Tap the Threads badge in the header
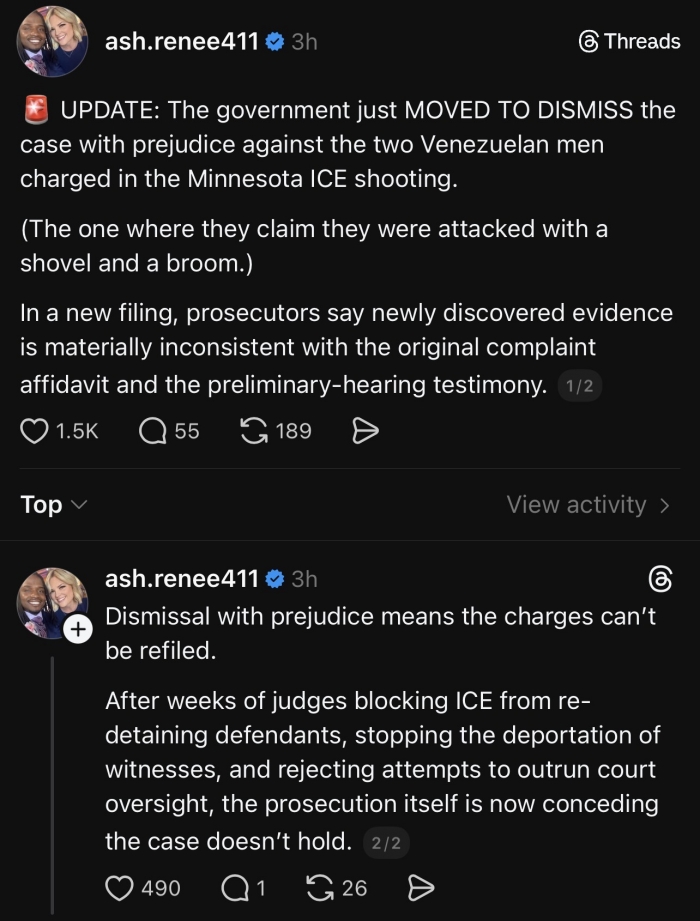This screenshot has height=921, width=700. click(630, 42)
